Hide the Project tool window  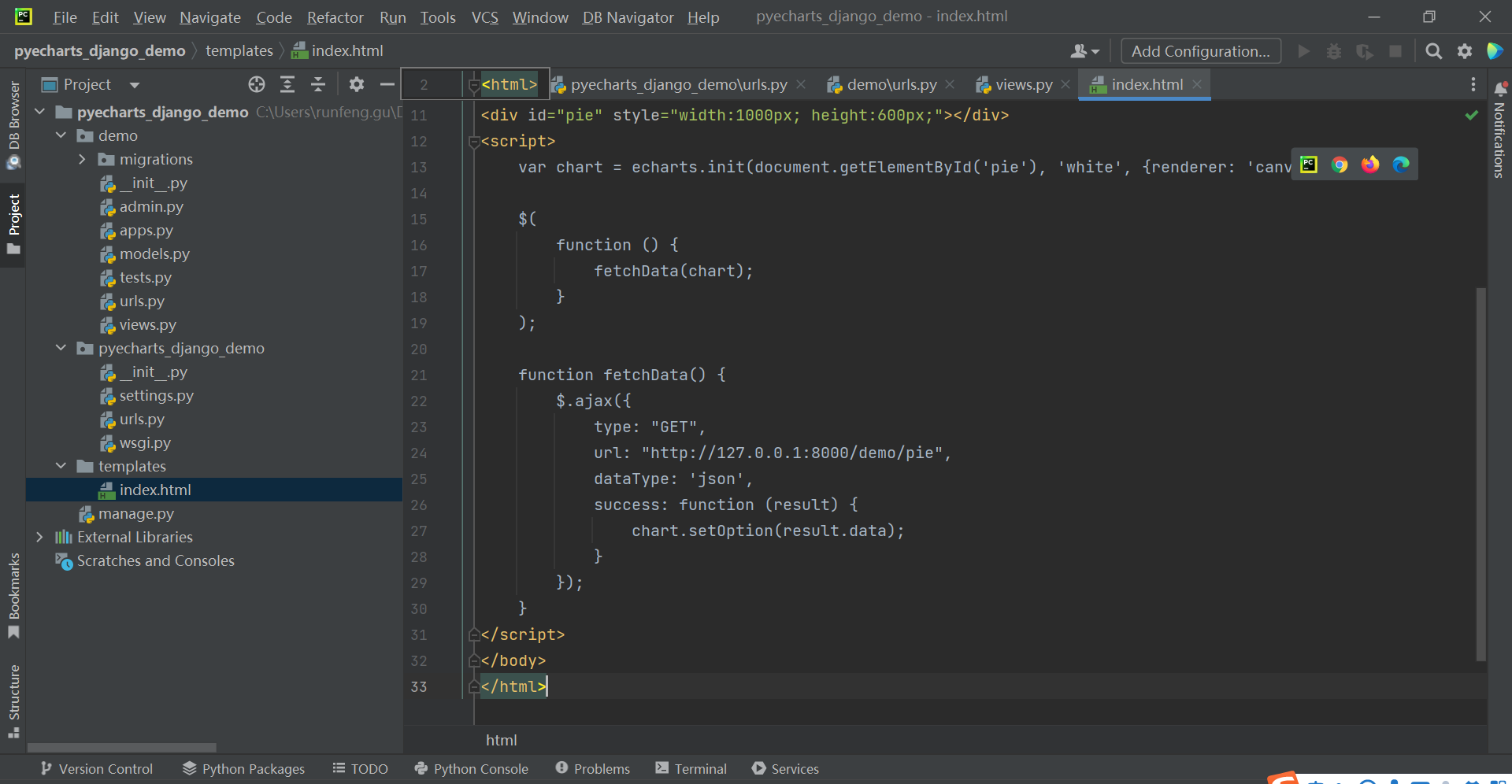387,84
